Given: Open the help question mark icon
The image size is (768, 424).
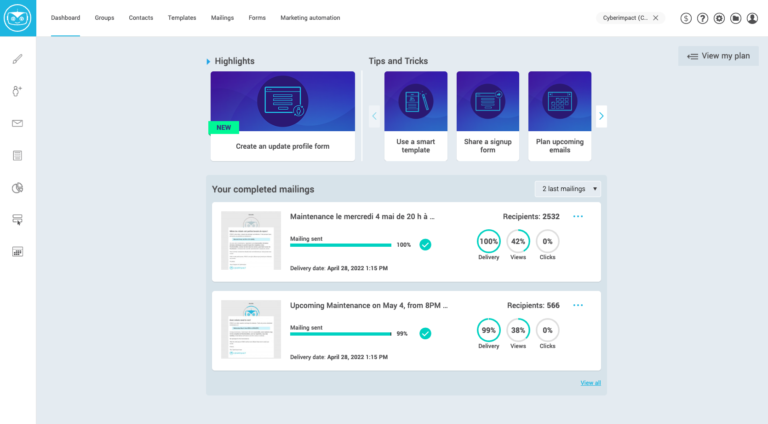Looking at the screenshot, I should pos(703,18).
